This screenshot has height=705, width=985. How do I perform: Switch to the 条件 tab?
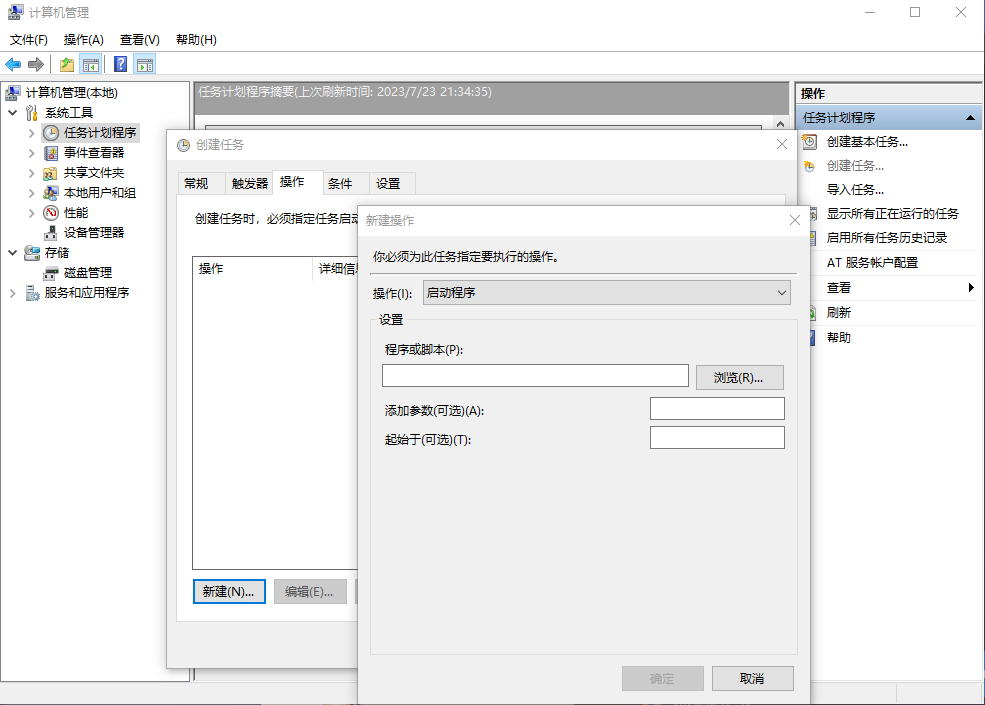pos(340,184)
